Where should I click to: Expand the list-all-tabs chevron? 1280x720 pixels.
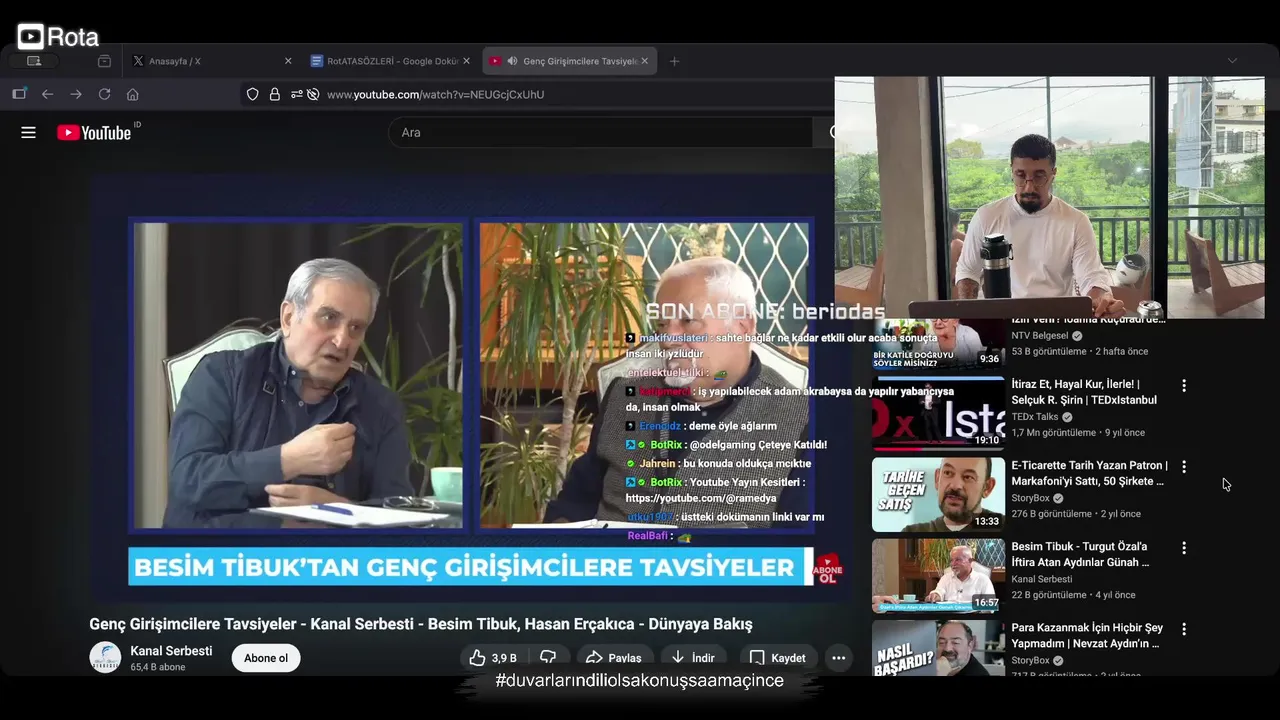click(x=1232, y=61)
